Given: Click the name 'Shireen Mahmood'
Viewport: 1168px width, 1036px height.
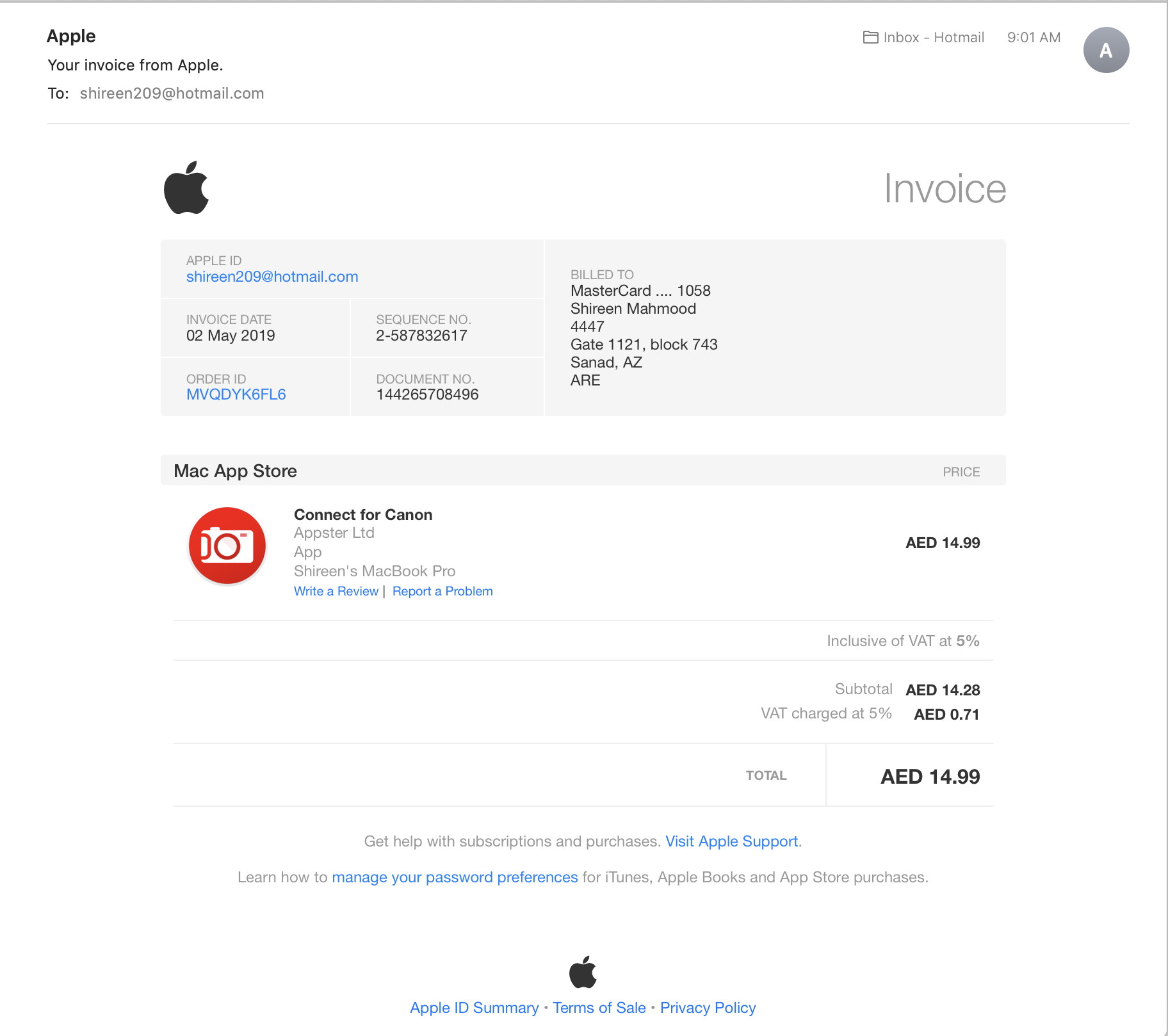Looking at the screenshot, I should pyautogui.click(x=633, y=309).
